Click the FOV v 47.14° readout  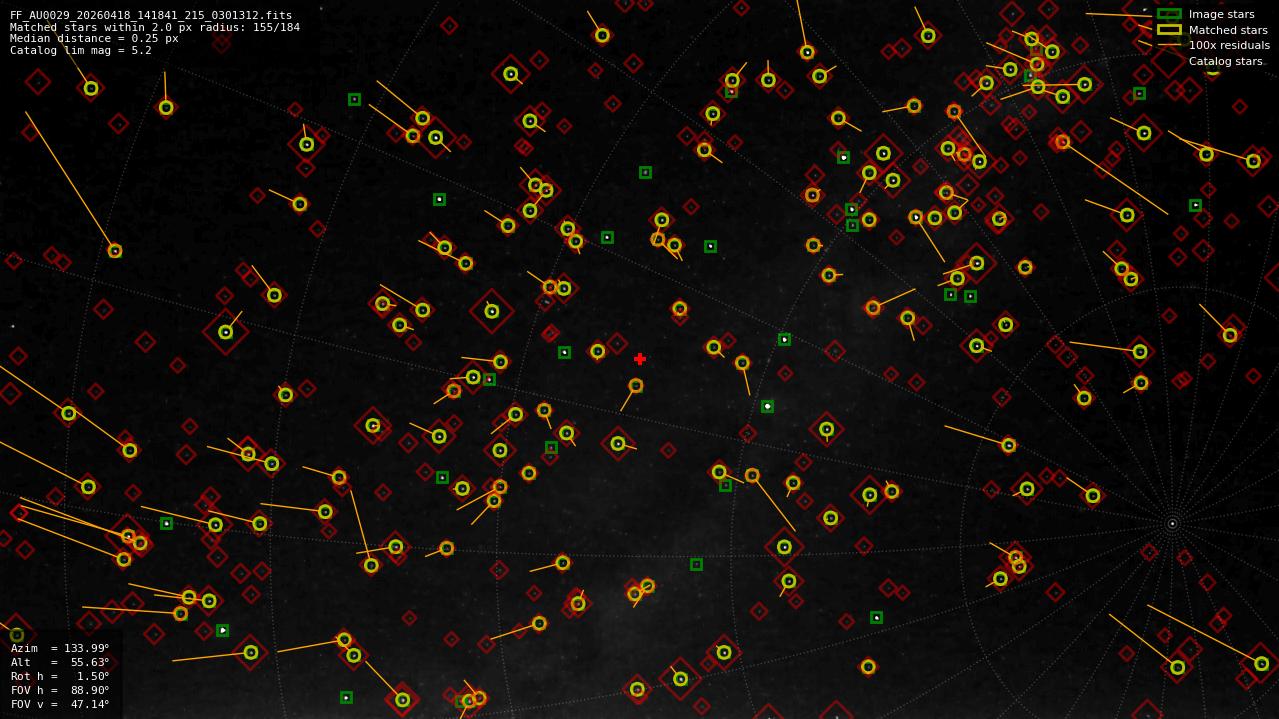pyautogui.click(x=60, y=704)
